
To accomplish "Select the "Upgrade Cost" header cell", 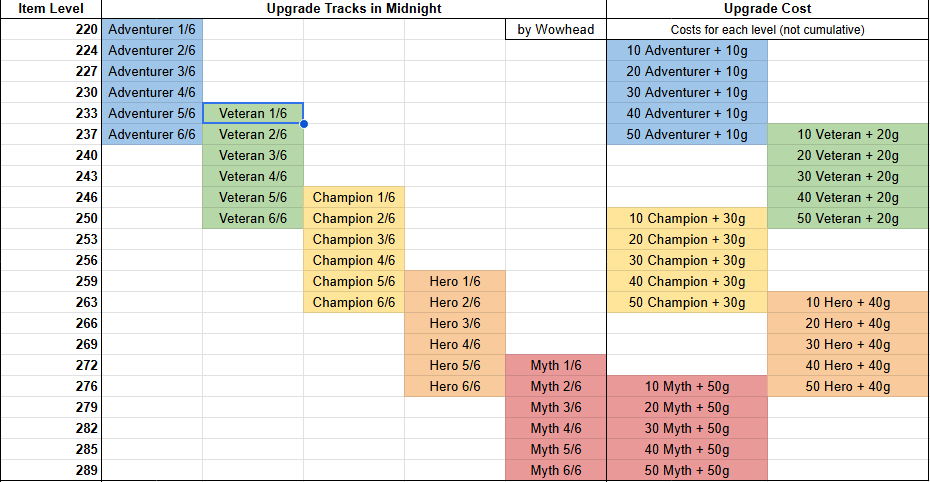I will point(767,8).
